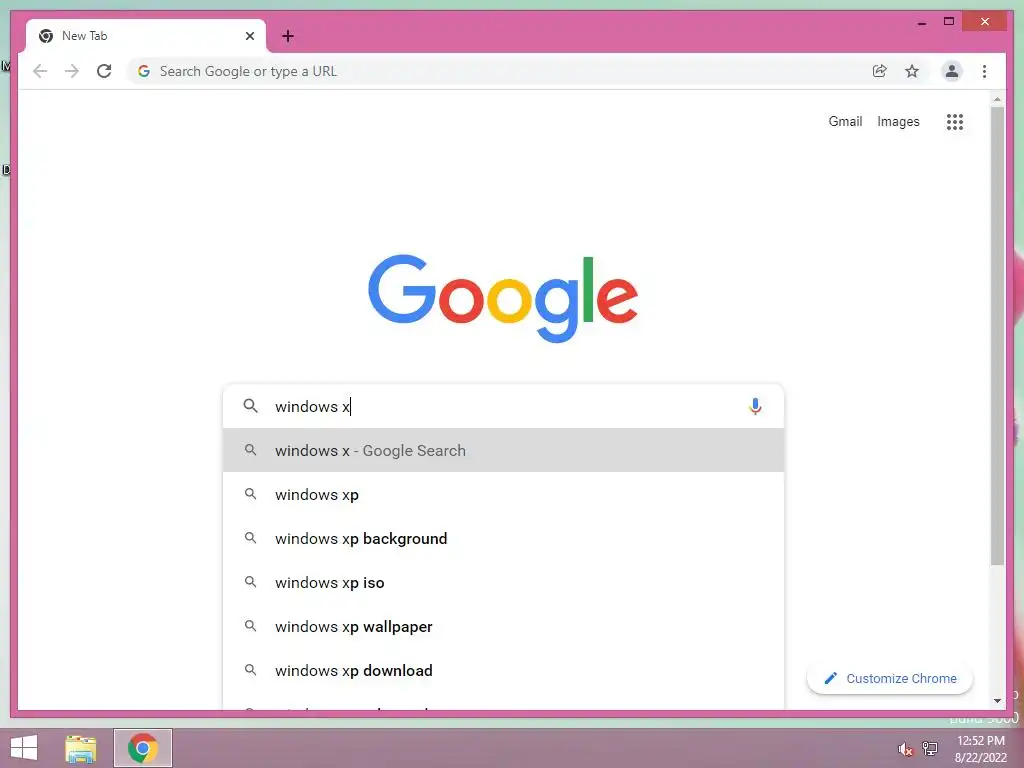Click the Customize Chrome button
The image size is (1024, 768).
889,679
